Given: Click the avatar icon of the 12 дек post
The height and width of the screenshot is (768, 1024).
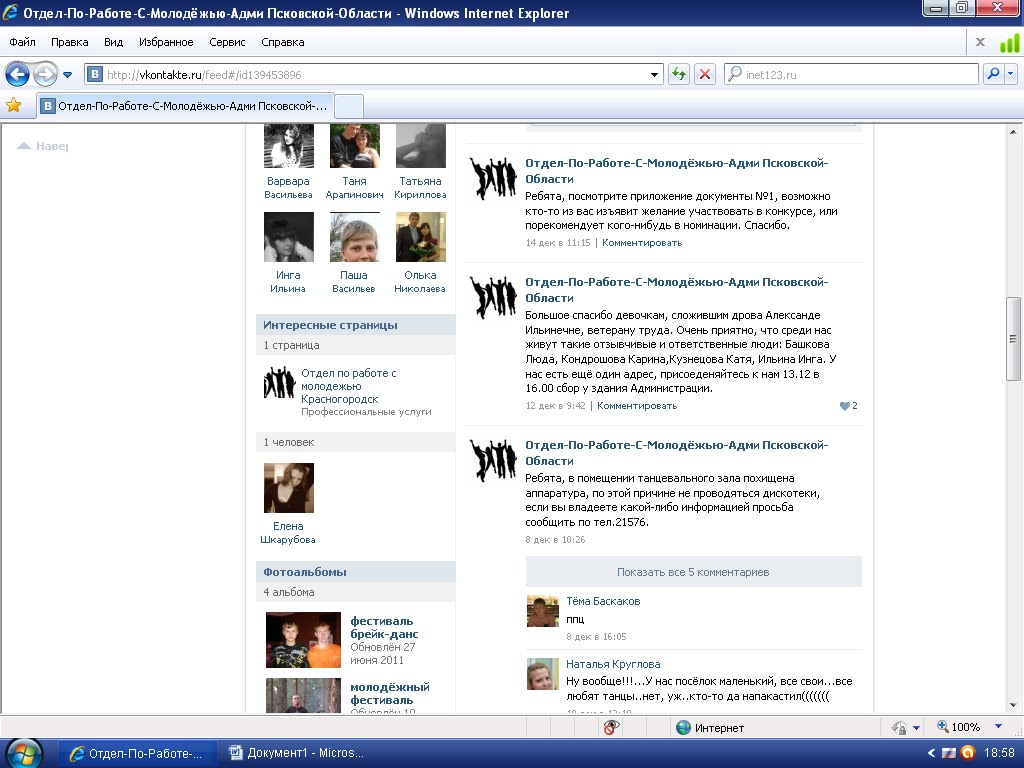Looking at the screenshot, I should (x=493, y=296).
